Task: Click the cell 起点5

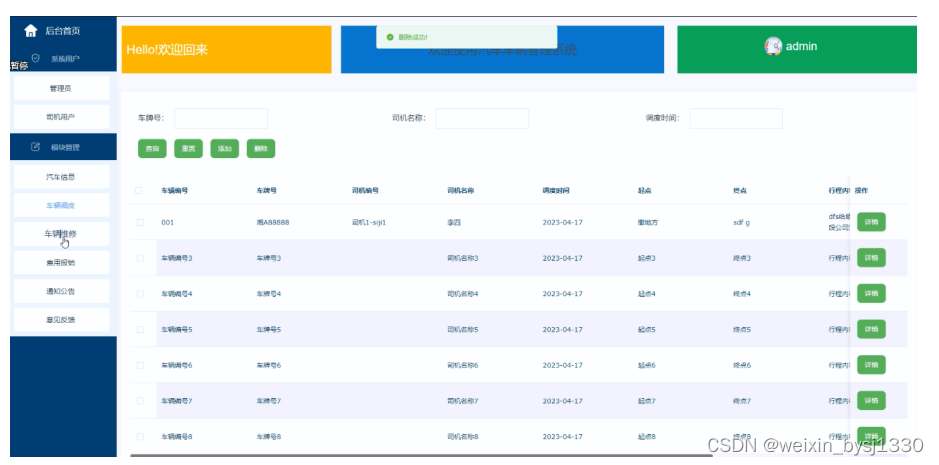Action: point(647,330)
